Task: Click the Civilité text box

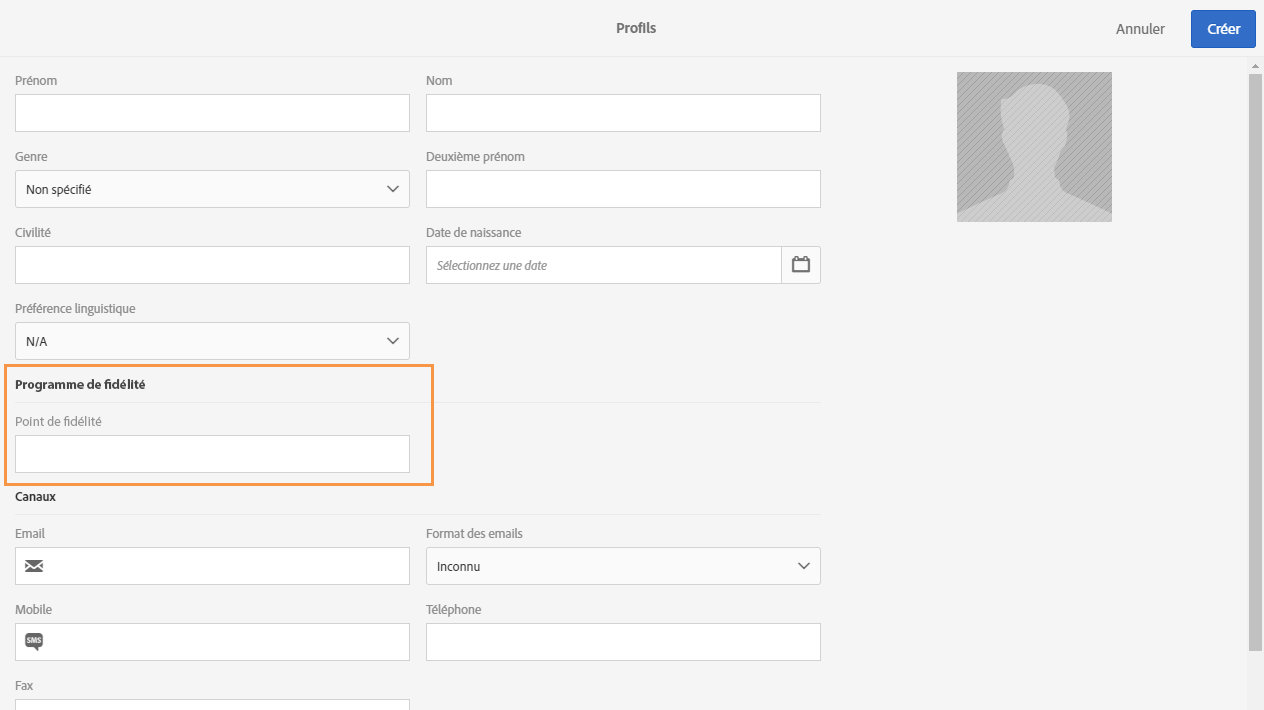Action: (212, 265)
